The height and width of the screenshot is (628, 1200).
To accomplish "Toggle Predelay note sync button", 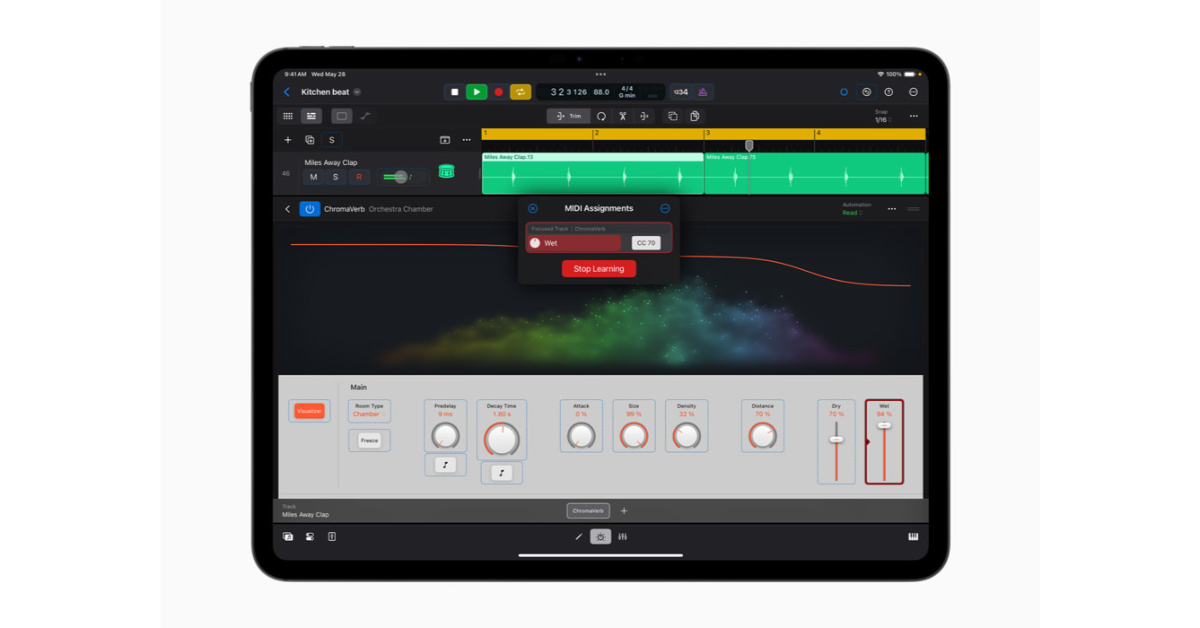I will click(x=446, y=465).
